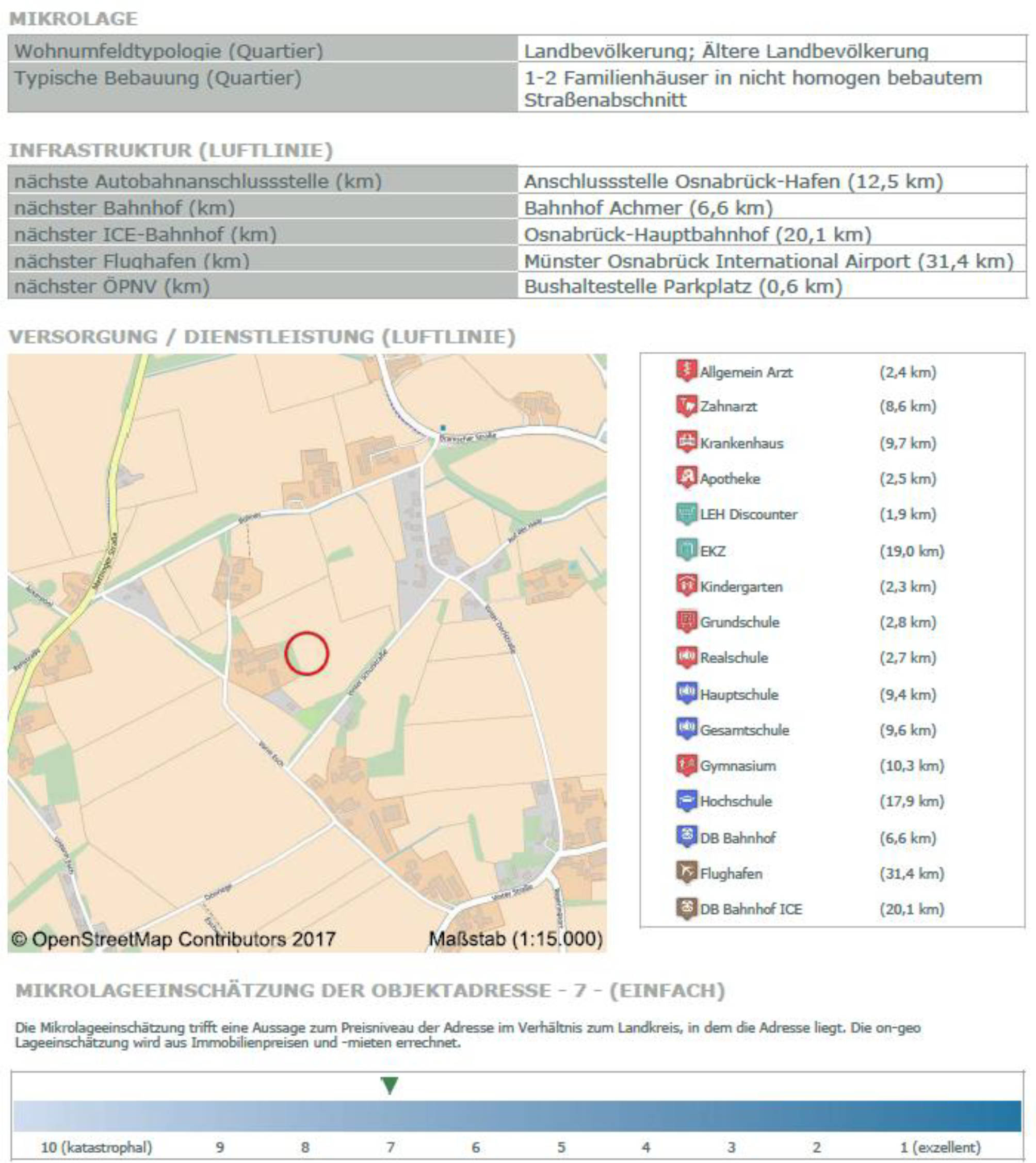Image resolution: width=1036 pixels, height=1163 pixels.
Task: Click the scale label 1 (exzellent)
Action: coord(940,1147)
